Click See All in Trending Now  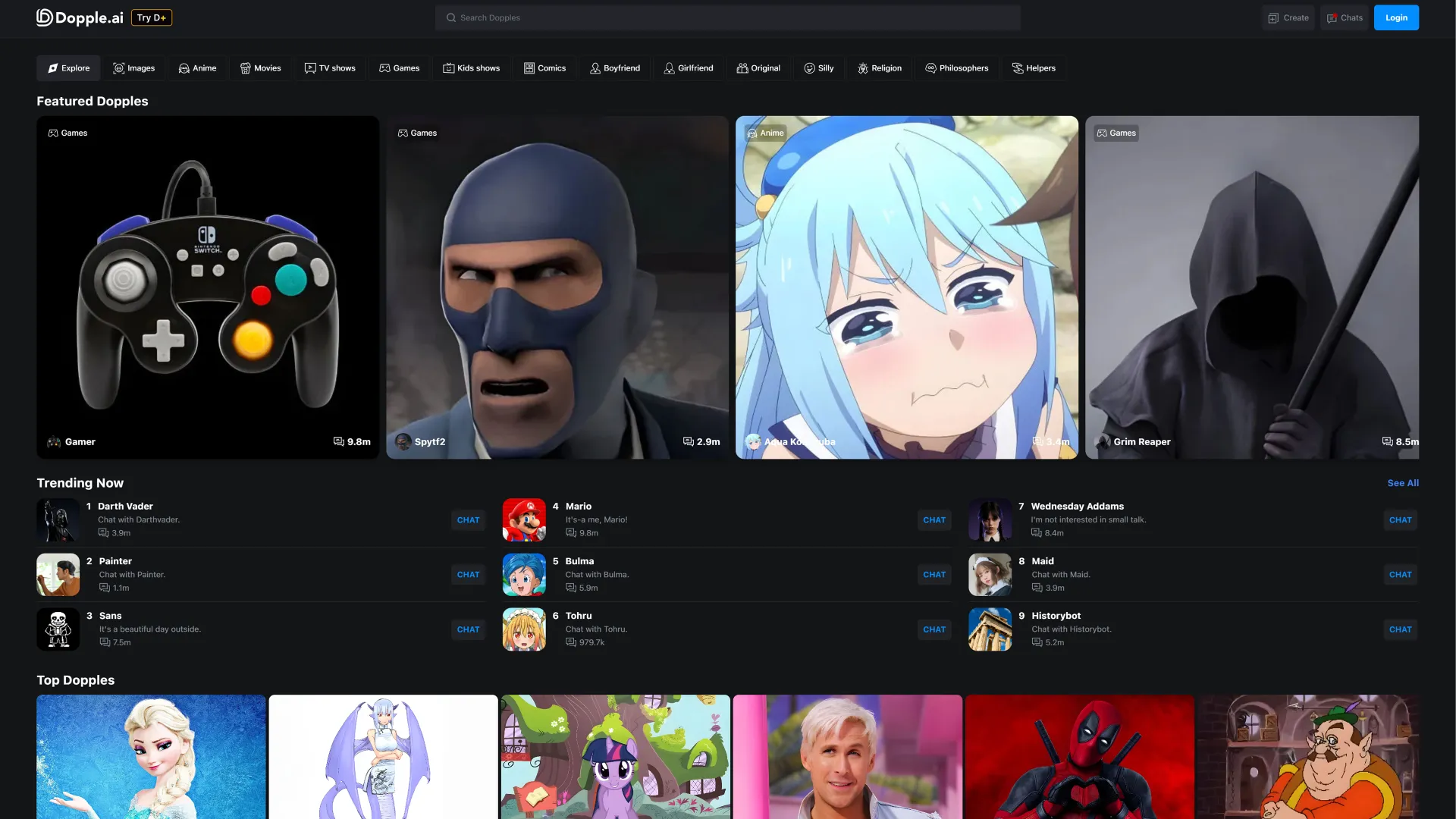(1403, 483)
